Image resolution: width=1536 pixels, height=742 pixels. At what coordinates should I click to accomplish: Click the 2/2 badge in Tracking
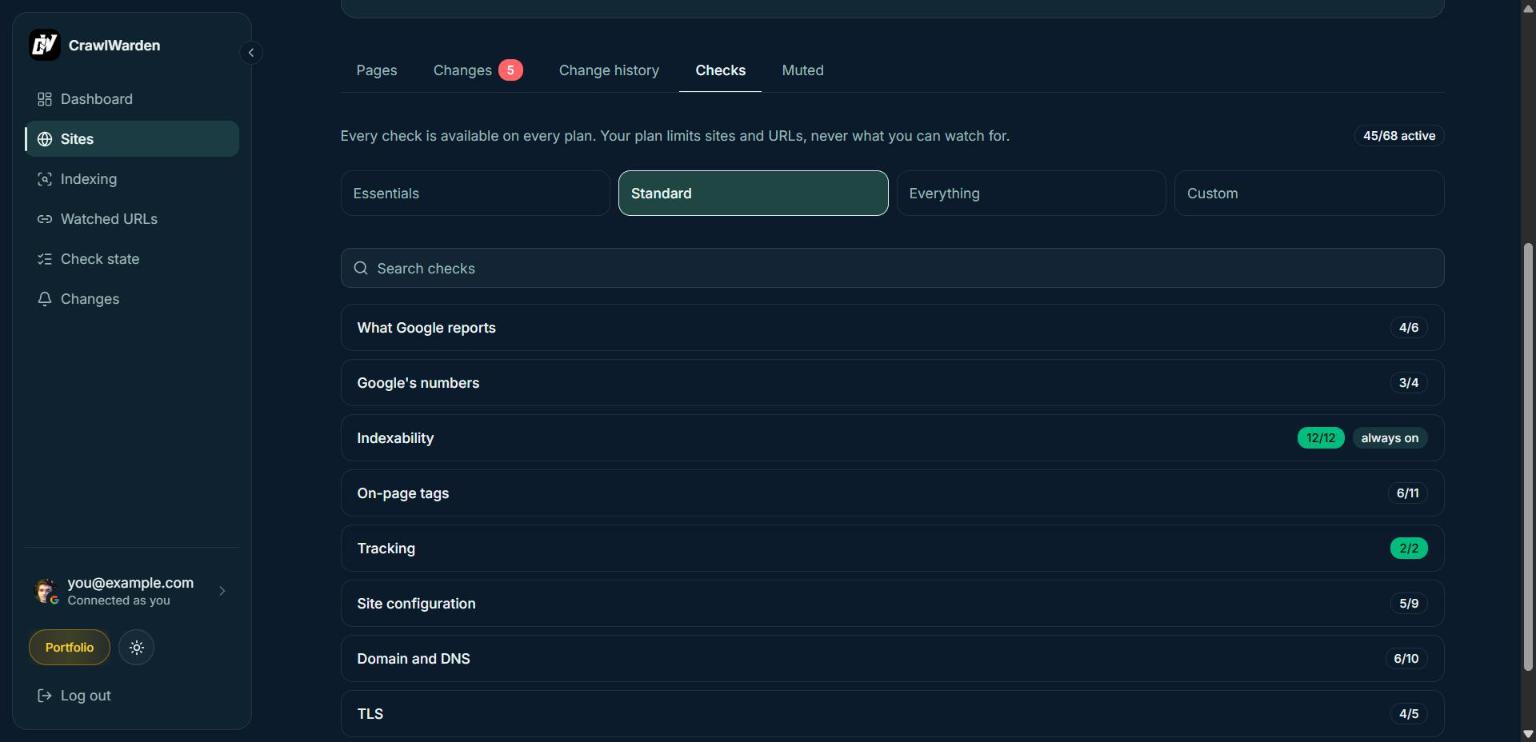pos(1408,548)
